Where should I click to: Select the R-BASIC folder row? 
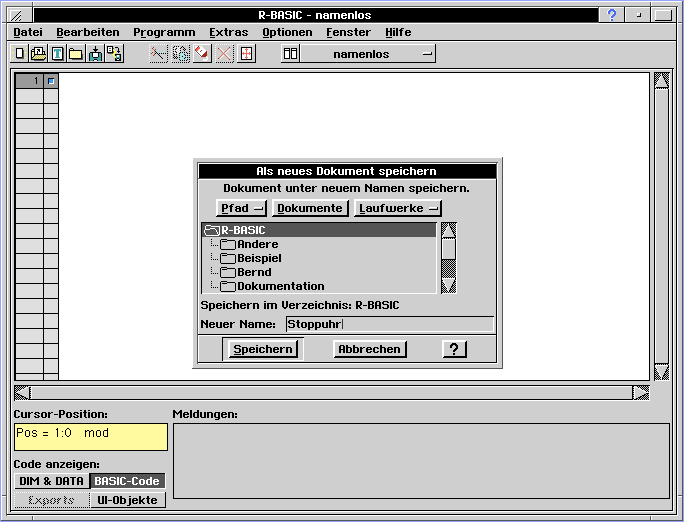pos(319,230)
